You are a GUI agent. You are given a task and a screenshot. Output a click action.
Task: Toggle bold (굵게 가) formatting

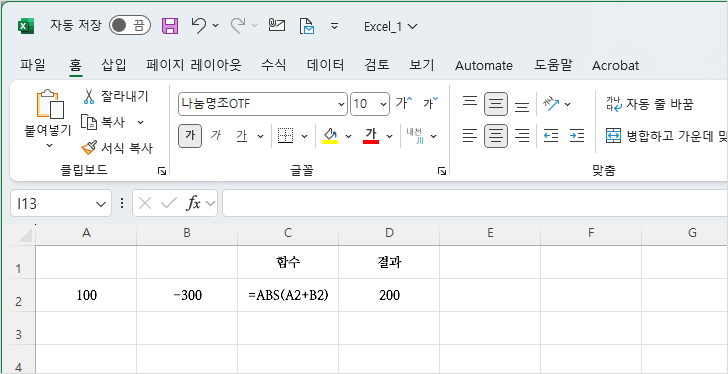190,136
